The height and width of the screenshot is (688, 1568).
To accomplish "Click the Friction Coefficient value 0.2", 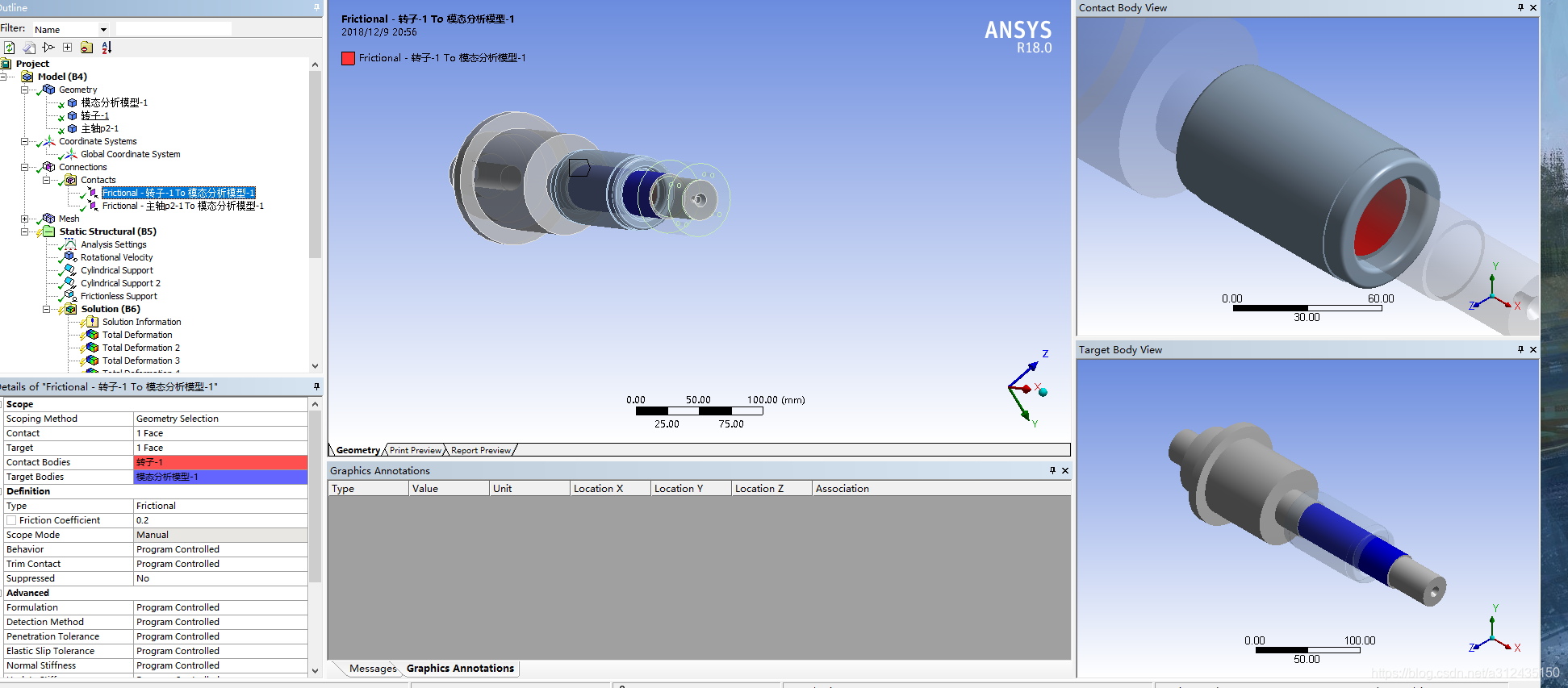I will [220, 520].
